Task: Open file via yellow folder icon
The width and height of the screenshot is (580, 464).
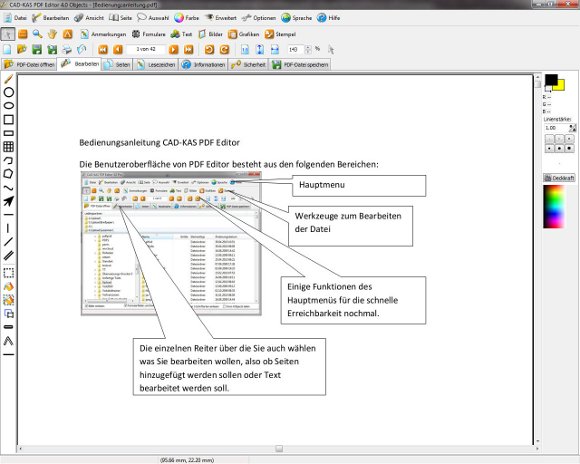Action: (22, 49)
